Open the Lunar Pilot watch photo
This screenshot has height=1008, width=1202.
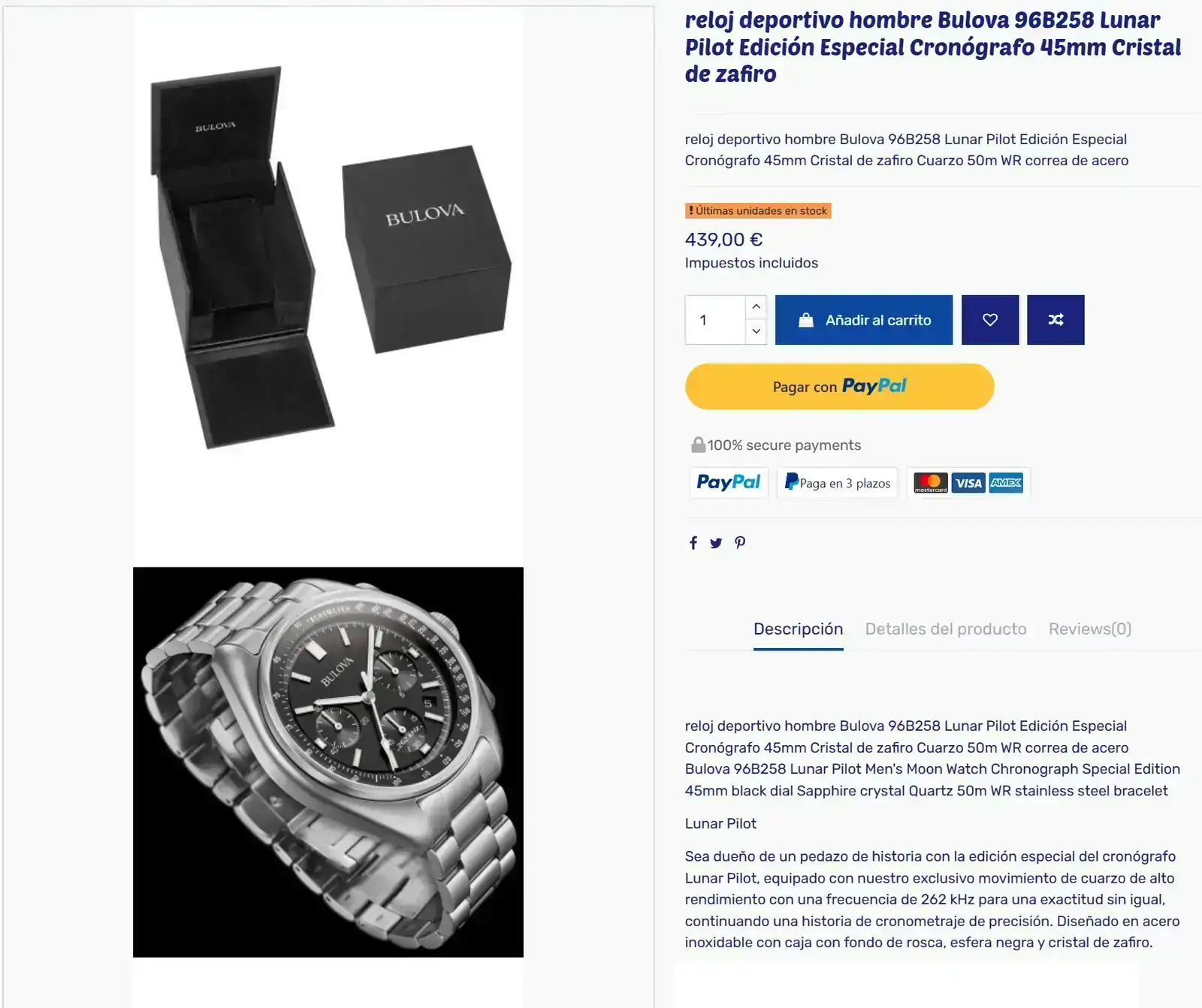pyautogui.click(x=328, y=762)
